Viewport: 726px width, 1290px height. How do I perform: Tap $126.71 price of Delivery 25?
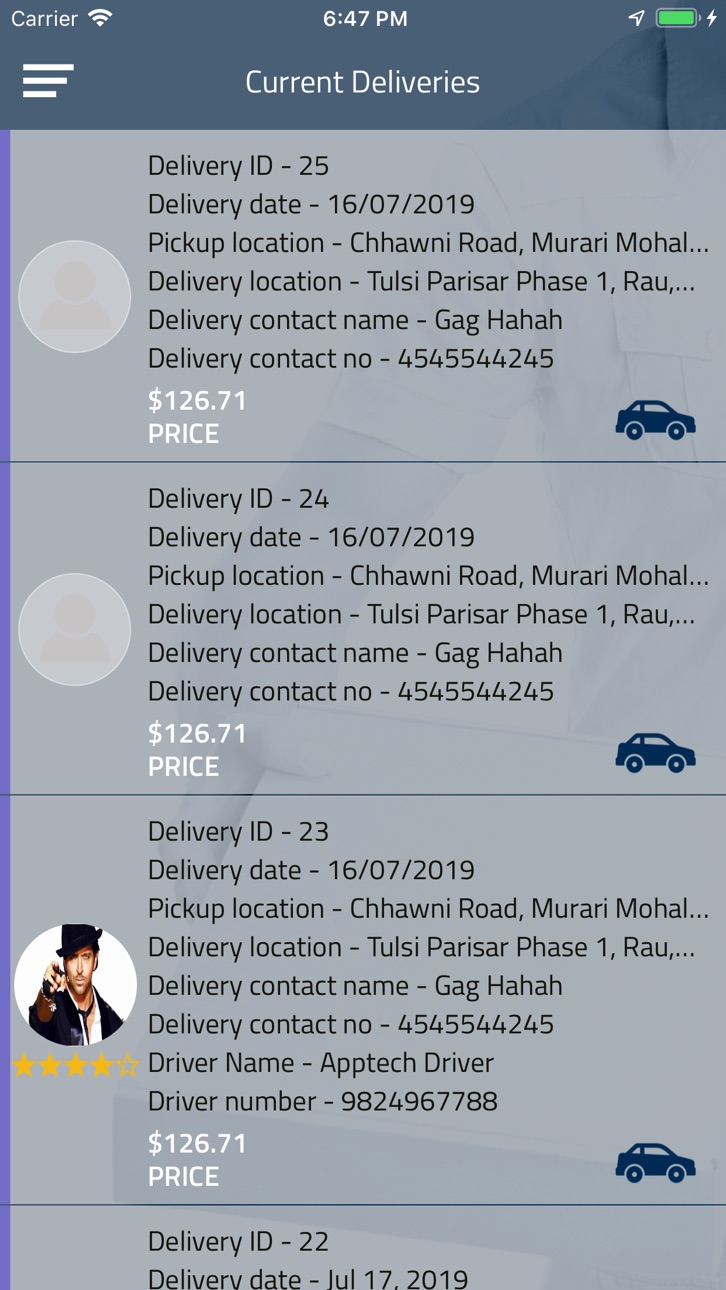tap(197, 400)
